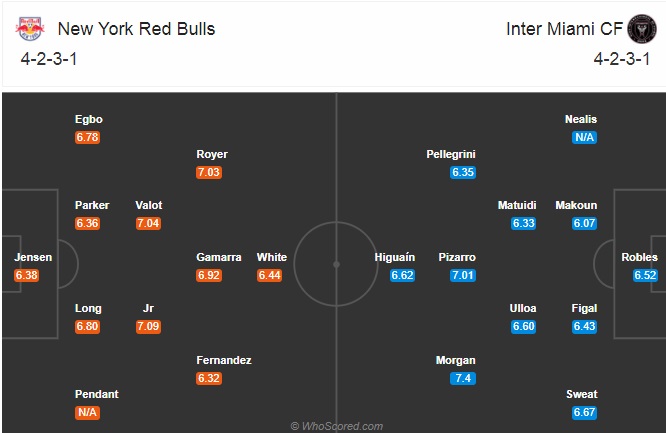Screen dimensions: 666x433
Task: Click the New York Red Bulls crest icon
Action: tap(30, 28)
